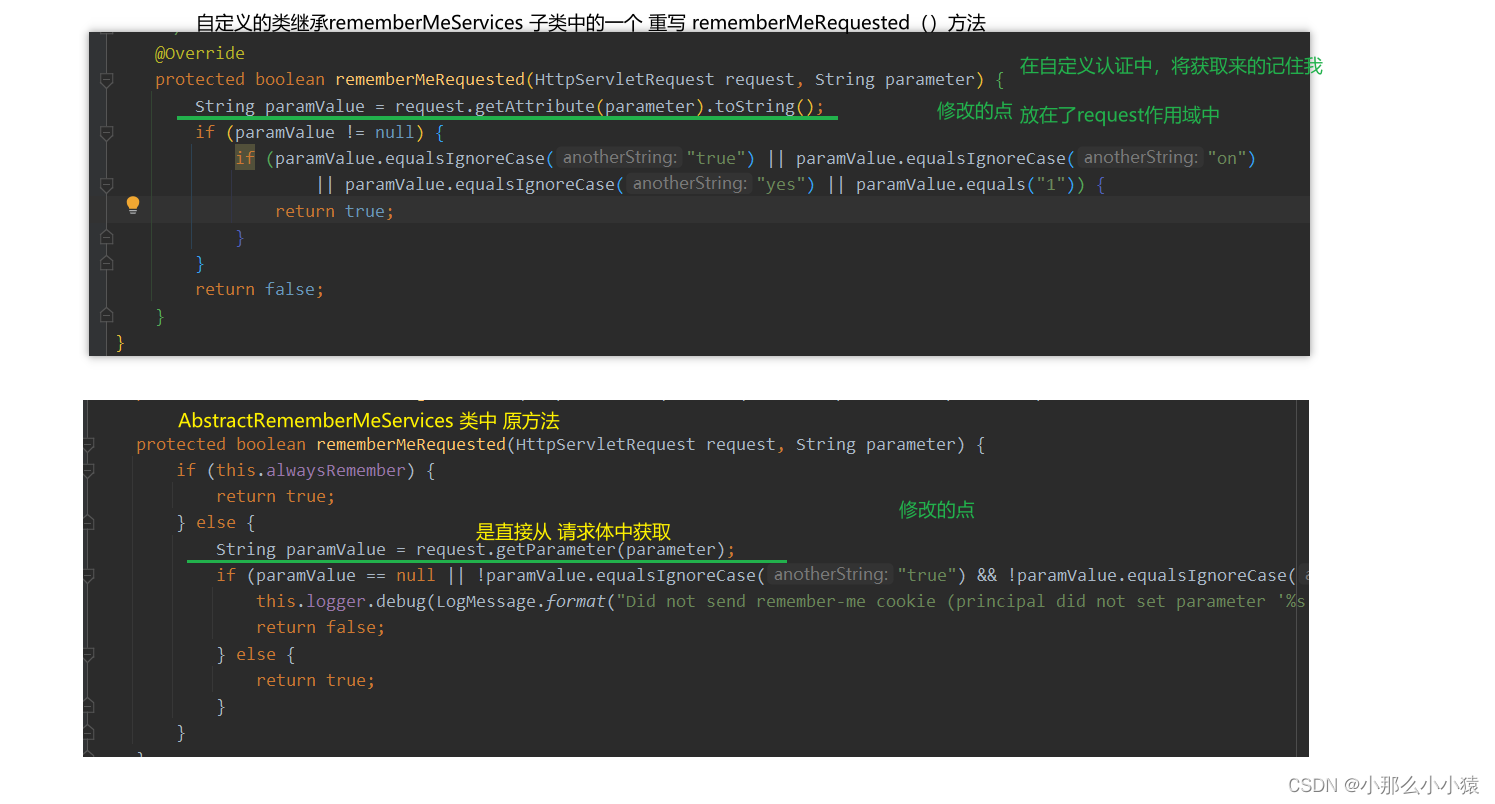Click 'return true;' on highlighted line in top editor
The image size is (1495, 804).
(335, 211)
